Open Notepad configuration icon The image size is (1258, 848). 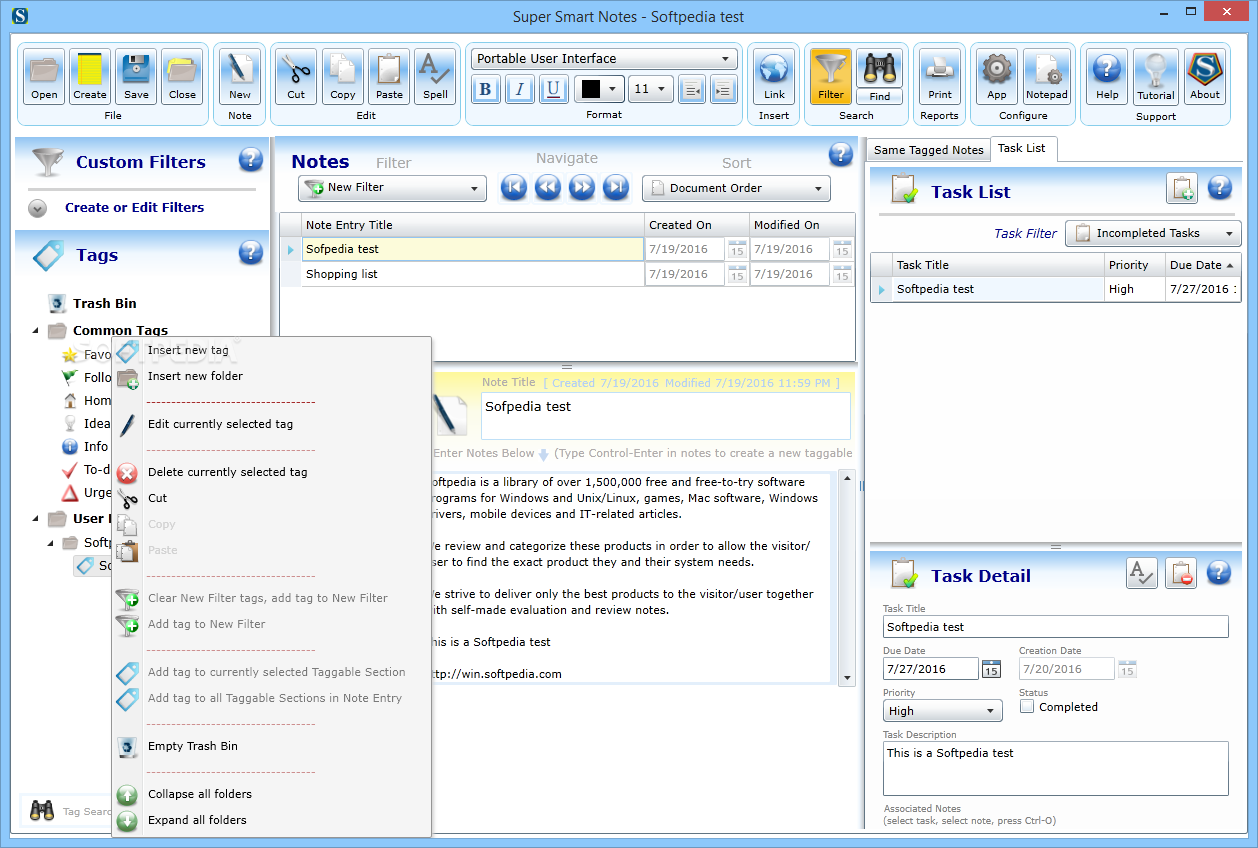(x=1047, y=76)
